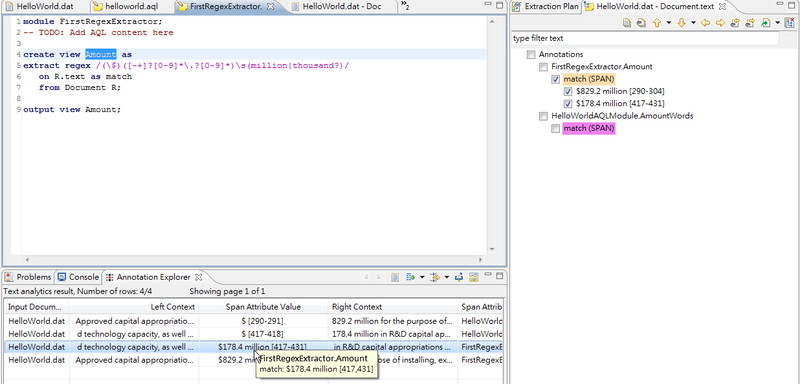This screenshot has width=800, height=384.
Task: Click the yellow right arrow icon
Action: click(x=720, y=23)
